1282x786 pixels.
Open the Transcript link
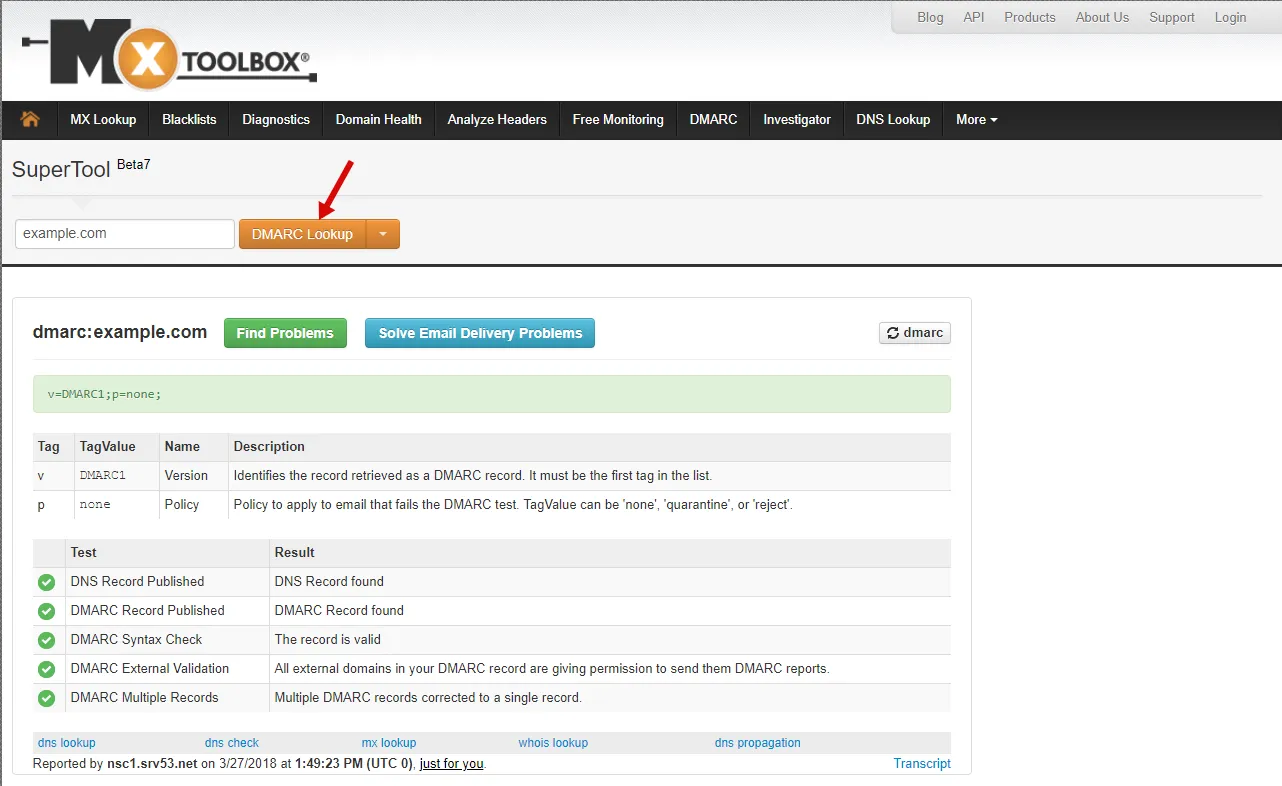[921, 763]
